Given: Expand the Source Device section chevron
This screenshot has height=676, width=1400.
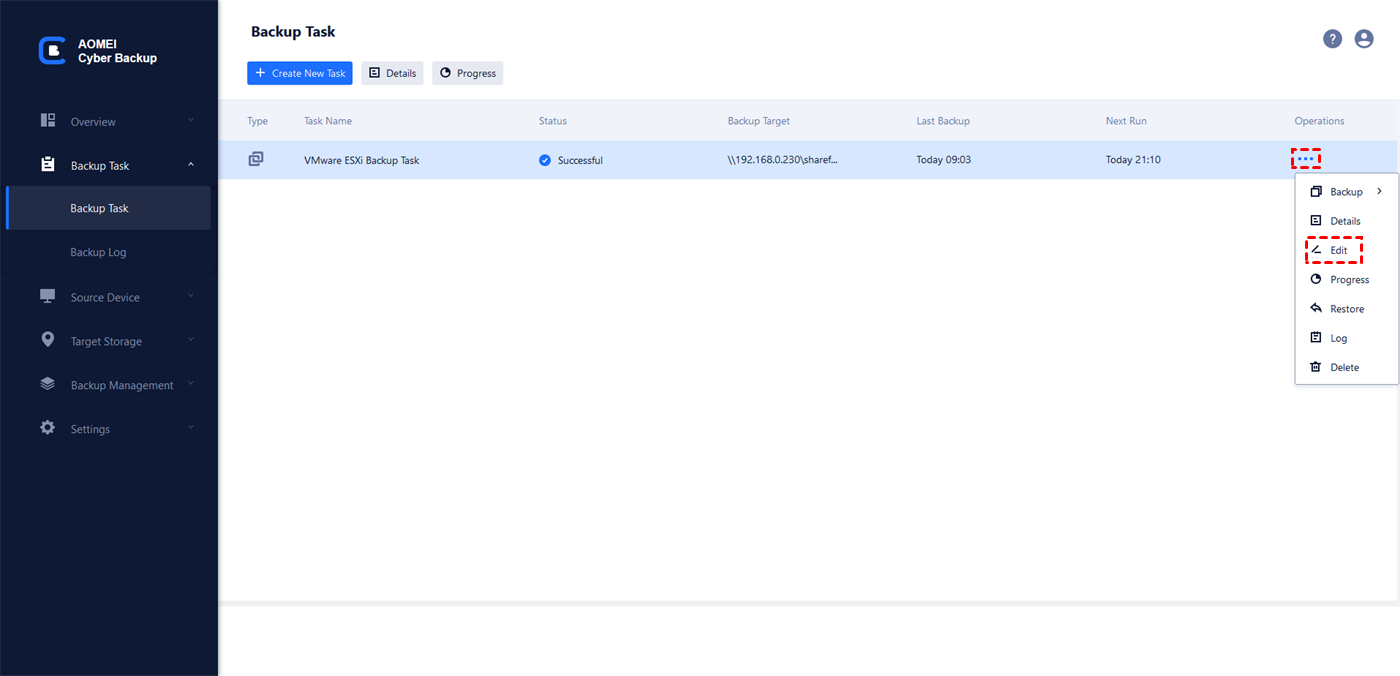Looking at the screenshot, I should pyautogui.click(x=190, y=297).
